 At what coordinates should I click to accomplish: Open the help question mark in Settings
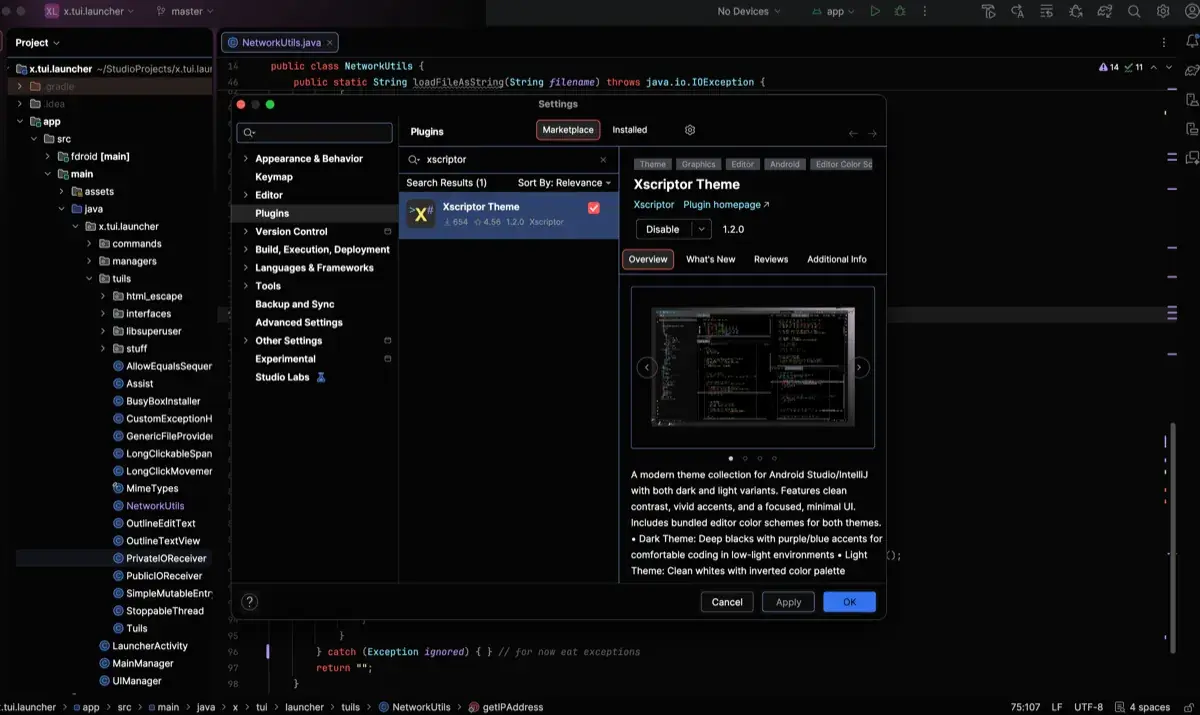click(250, 601)
